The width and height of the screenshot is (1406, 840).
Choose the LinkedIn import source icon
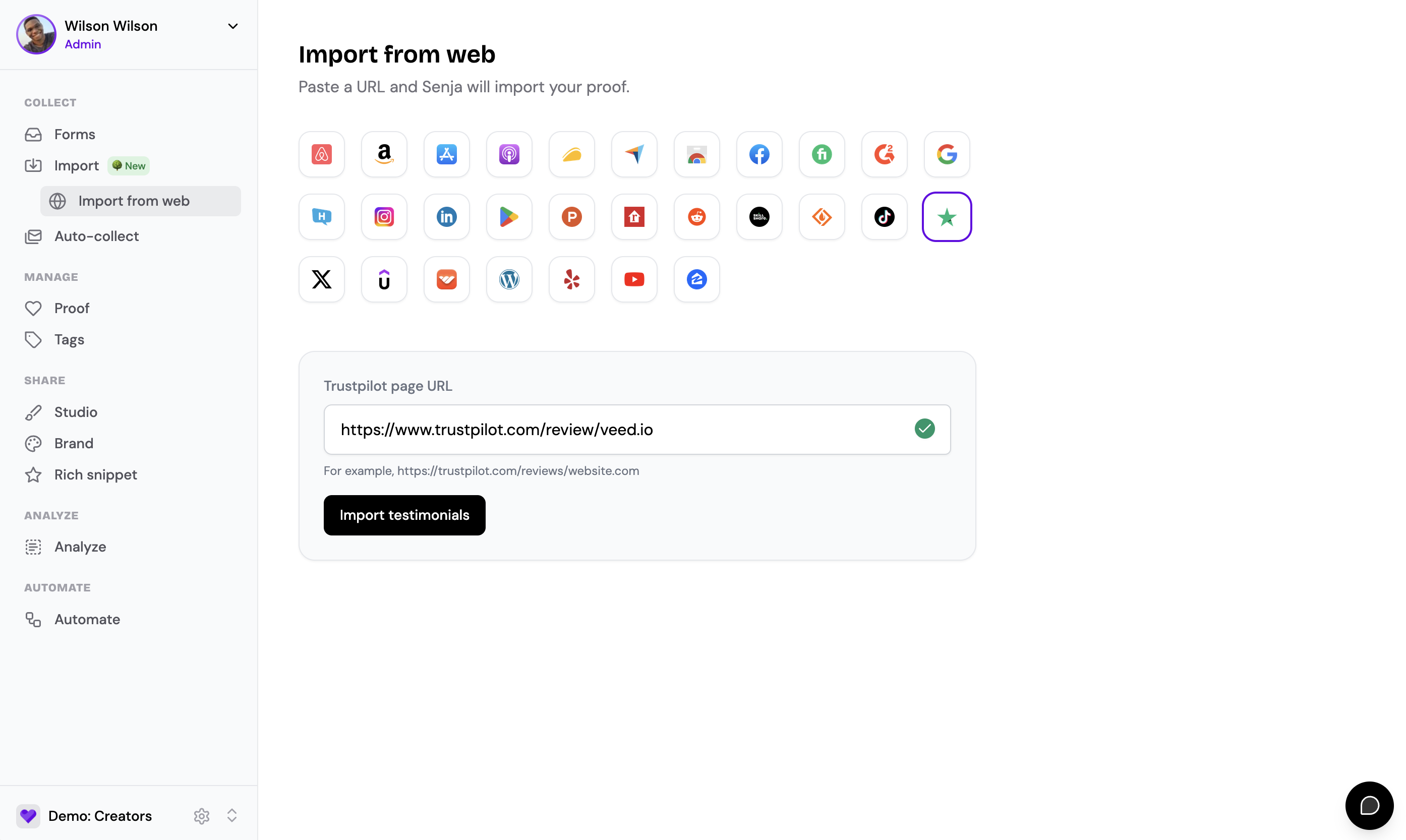click(447, 217)
